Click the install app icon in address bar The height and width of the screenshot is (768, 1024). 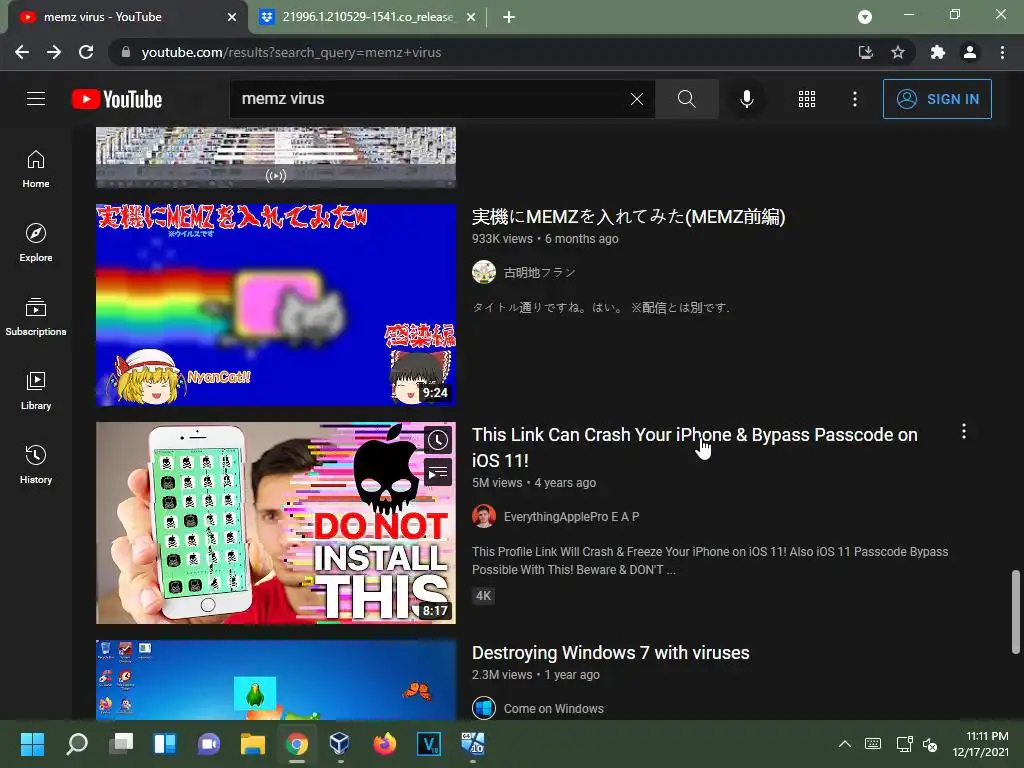tap(865, 52)
